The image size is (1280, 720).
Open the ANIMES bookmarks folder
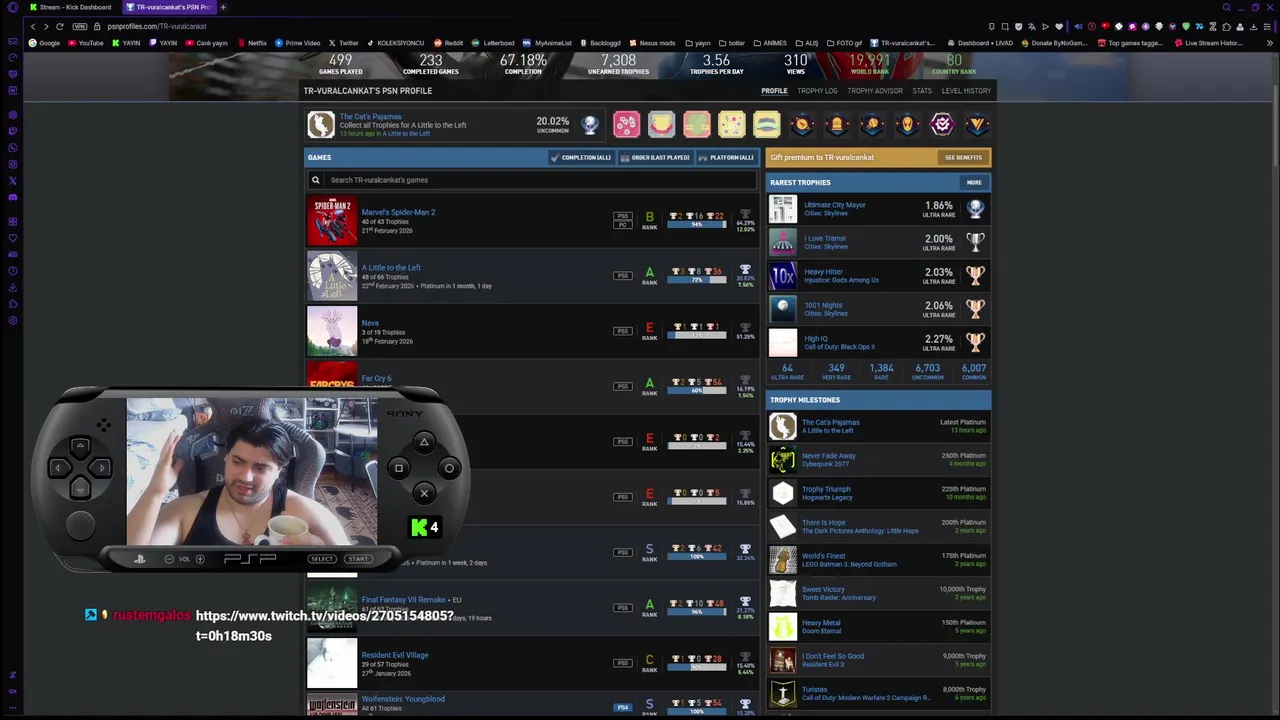769,43
